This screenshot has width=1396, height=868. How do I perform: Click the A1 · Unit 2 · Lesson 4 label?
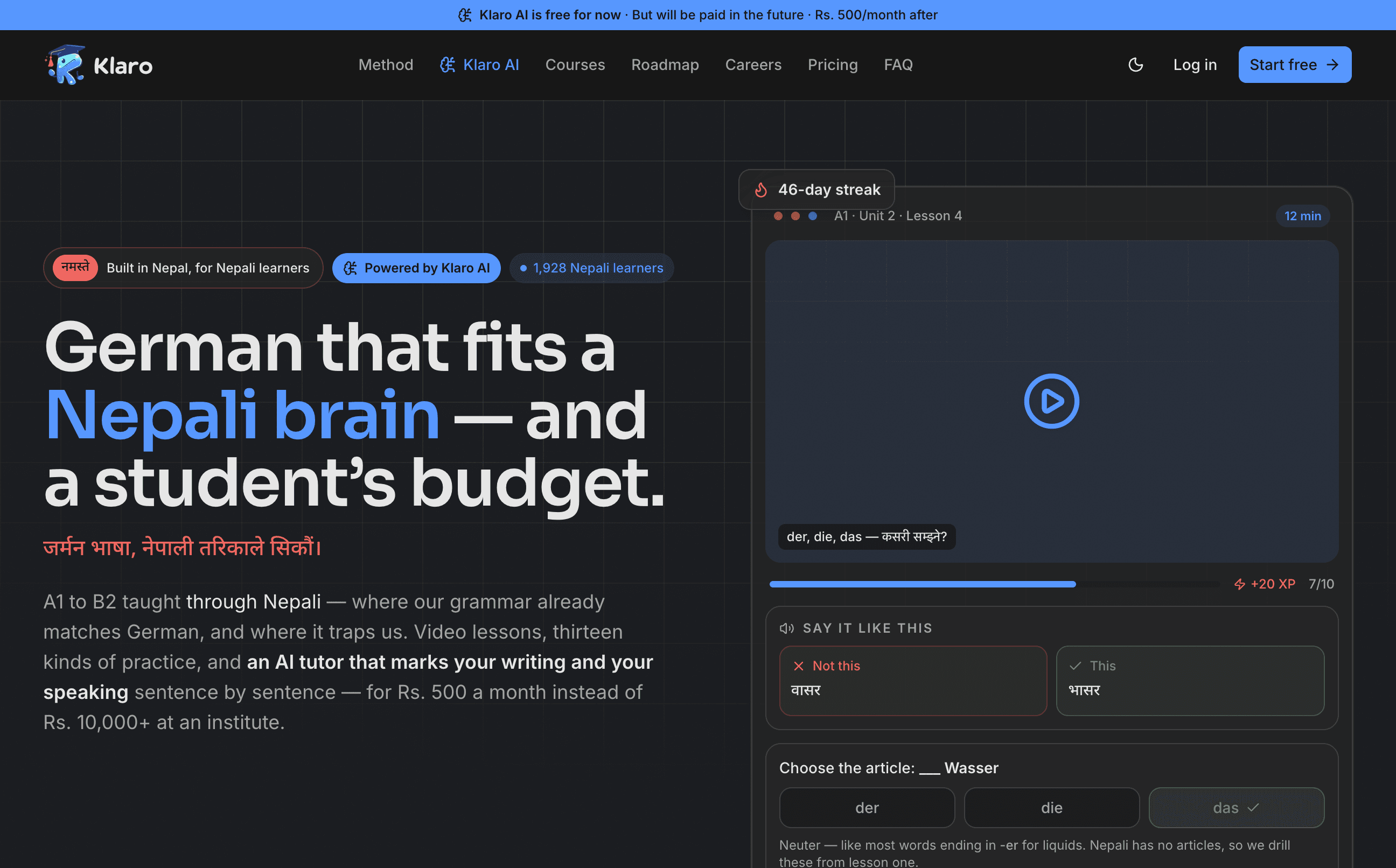pyautogui.click(x=898, y=216)
